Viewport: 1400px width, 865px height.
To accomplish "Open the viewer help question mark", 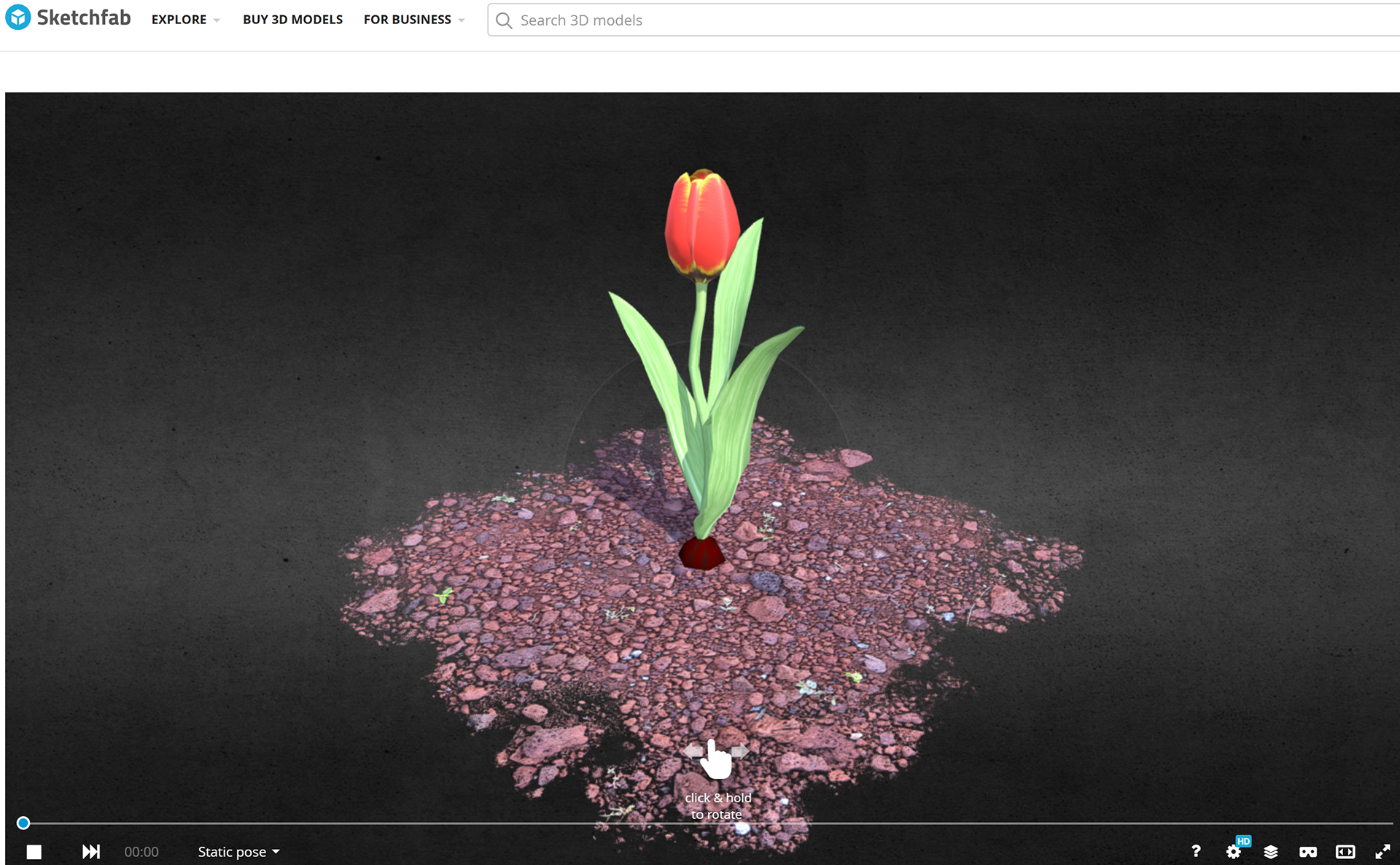I will pyautogui.click(x=1196, y=851).
